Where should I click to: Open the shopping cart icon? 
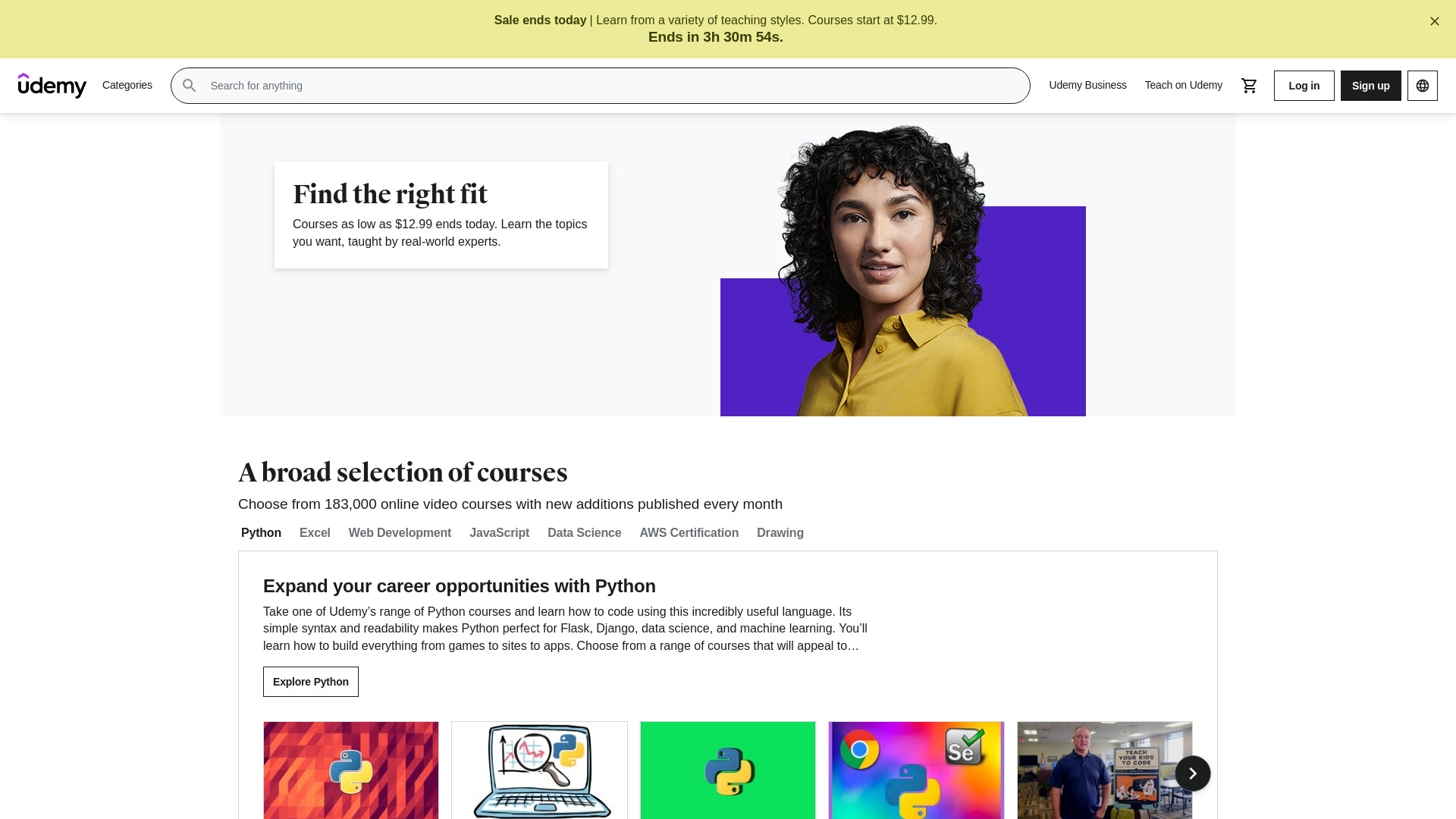[x=1249, y=86]
